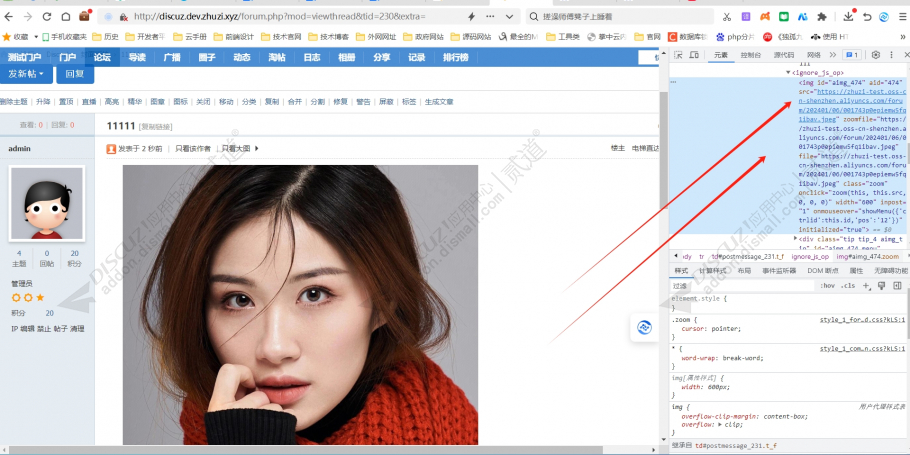Switch to the 网络 DevTools tab
Image resolution: width=910 pixels, height=455 pixels.
tap(814, 55)
